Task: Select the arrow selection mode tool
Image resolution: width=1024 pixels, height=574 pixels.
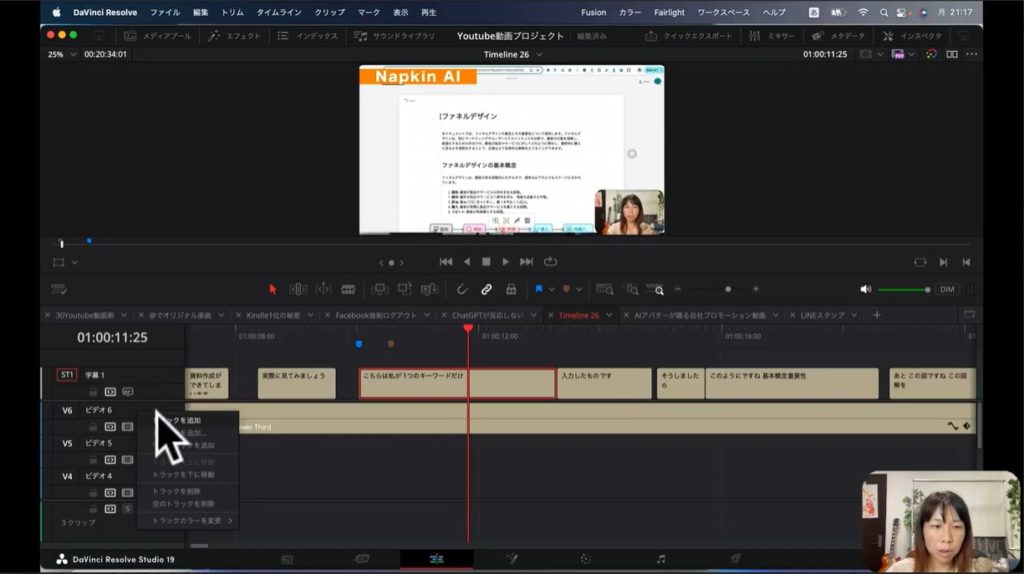Action: [x=272, y=289]
